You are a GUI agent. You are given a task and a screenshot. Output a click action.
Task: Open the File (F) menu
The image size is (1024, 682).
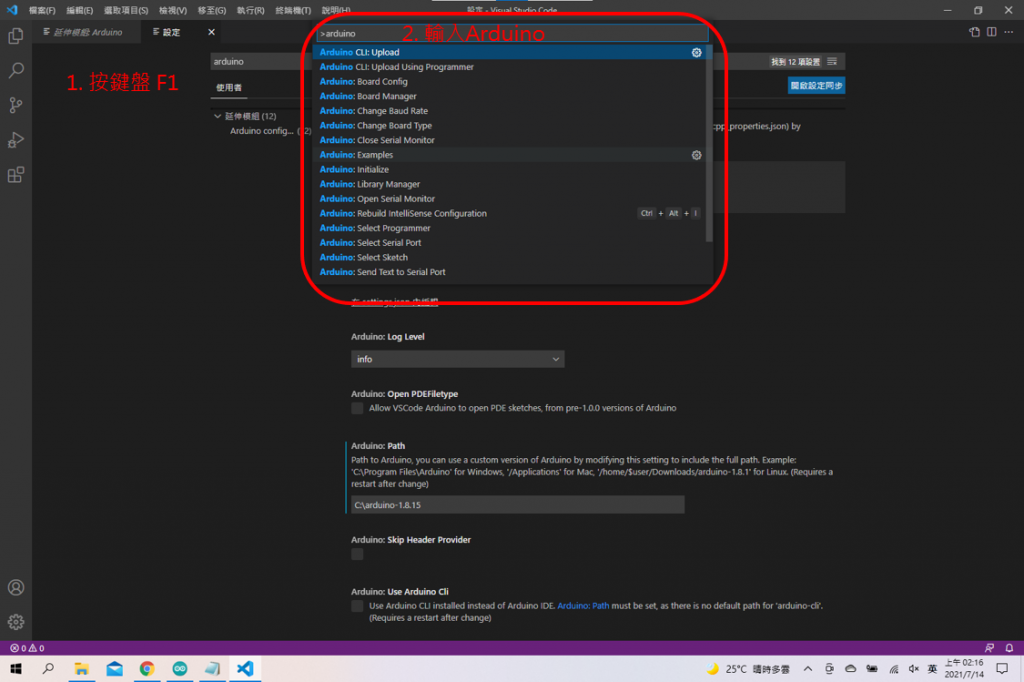pyautogui.click(x=42, y=10)
